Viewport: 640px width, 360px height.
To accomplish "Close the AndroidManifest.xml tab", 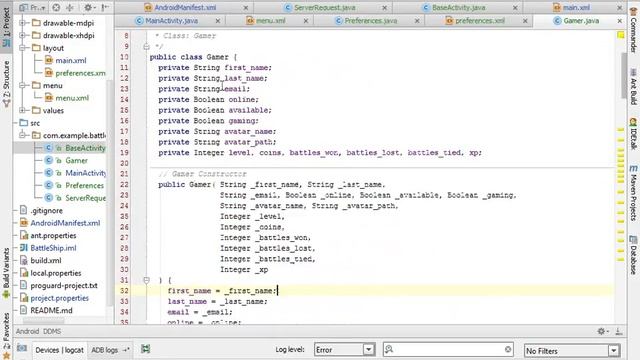I will (x=246, y=8).
